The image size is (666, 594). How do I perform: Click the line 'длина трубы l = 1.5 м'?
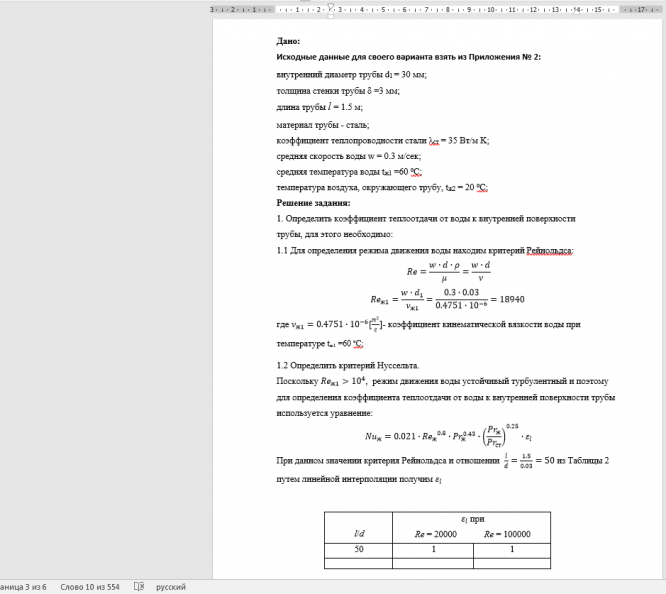pyautogui.click(x=319, y=107)
